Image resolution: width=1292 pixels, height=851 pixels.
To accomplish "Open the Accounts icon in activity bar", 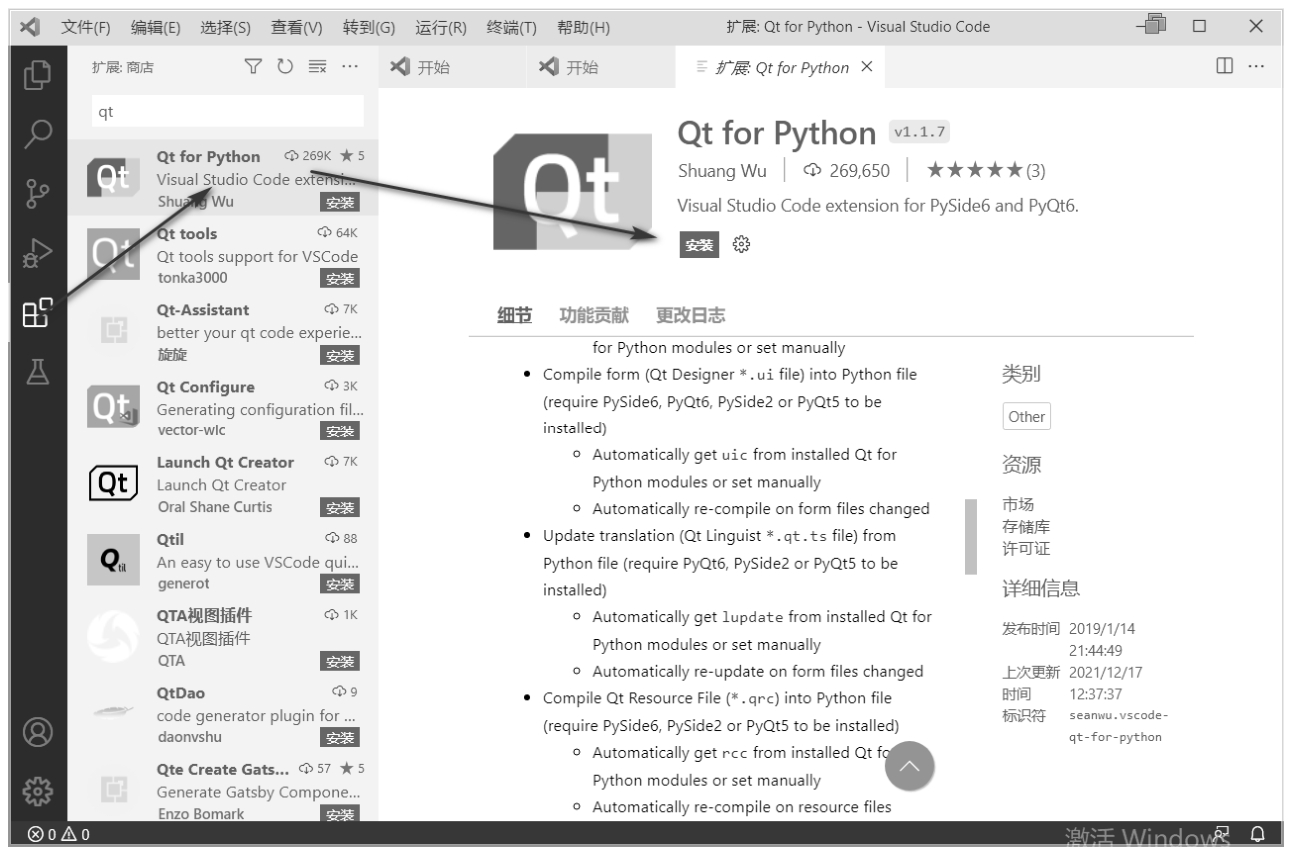I will coord(38,734).
